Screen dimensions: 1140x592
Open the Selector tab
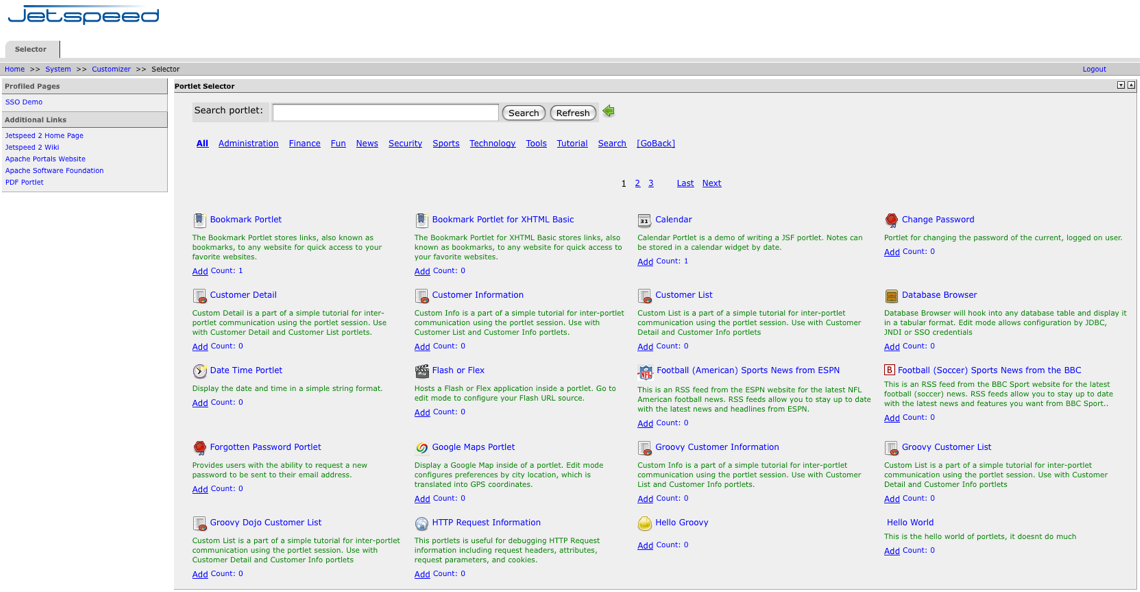[31, 49]
